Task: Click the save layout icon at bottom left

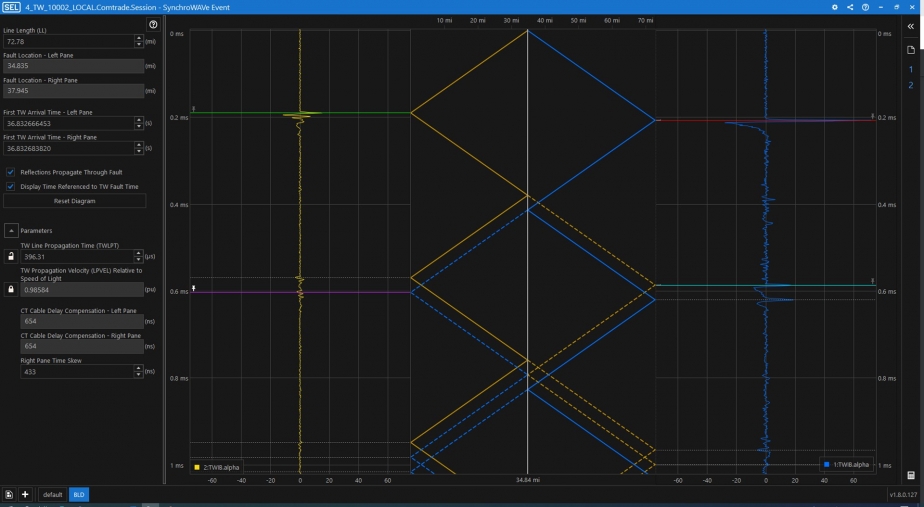Action: pyautogui.click(x=9, y=494)
